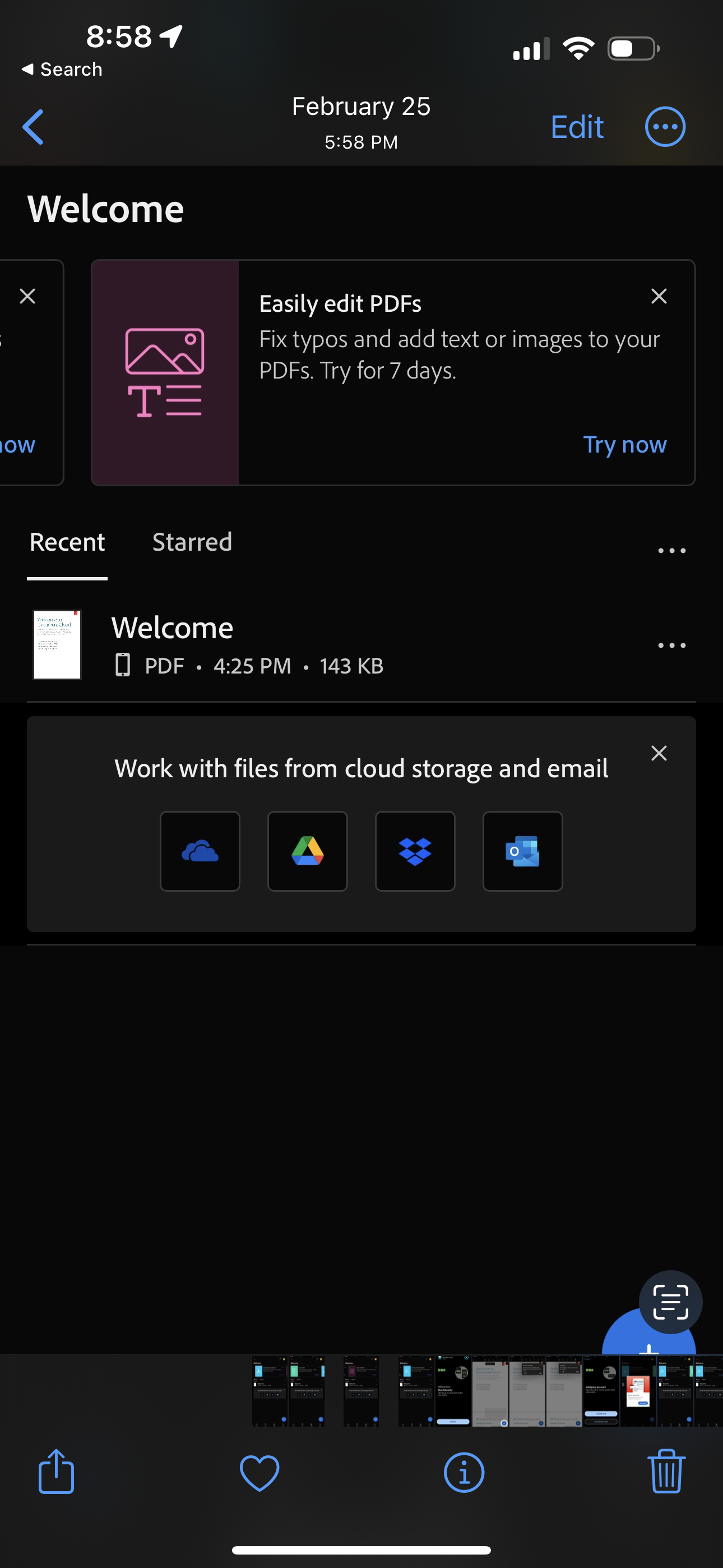This screenshot has height=1568, width=723.
Task: Tap the Edit button
Action: pos(576,127)
